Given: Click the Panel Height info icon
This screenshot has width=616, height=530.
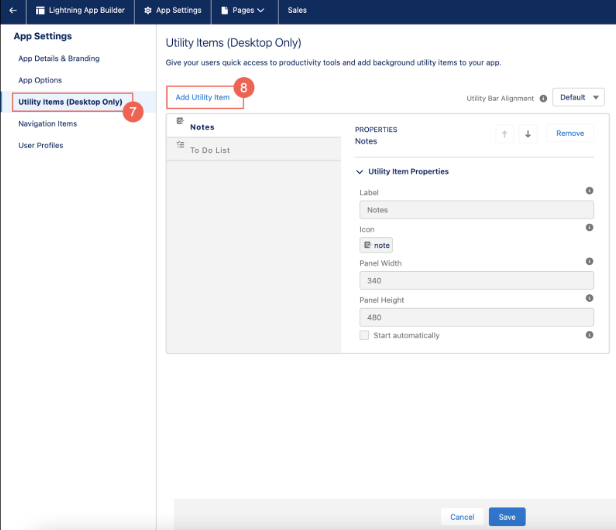Looking at the screenshot, I should pyautogui.click(x=589, y=299).
